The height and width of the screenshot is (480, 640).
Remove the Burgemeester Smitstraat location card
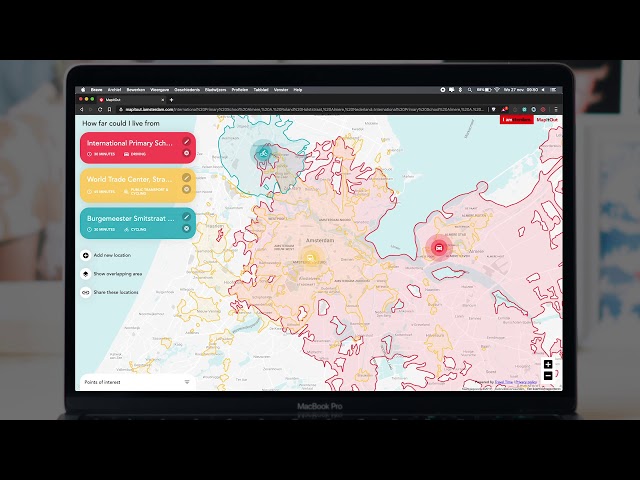pyautogui.click(x=187, y=228)
